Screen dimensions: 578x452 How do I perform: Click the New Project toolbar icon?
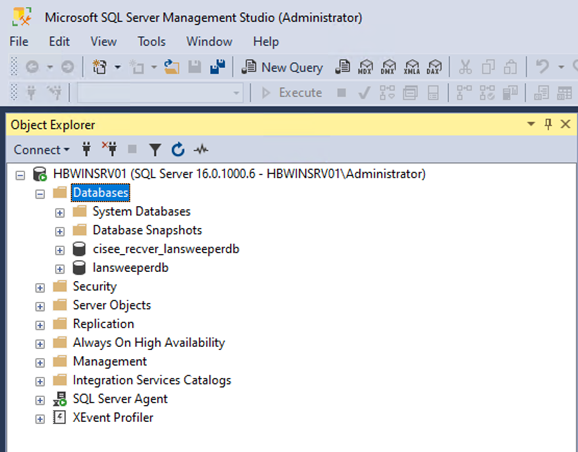pos(99,67)
